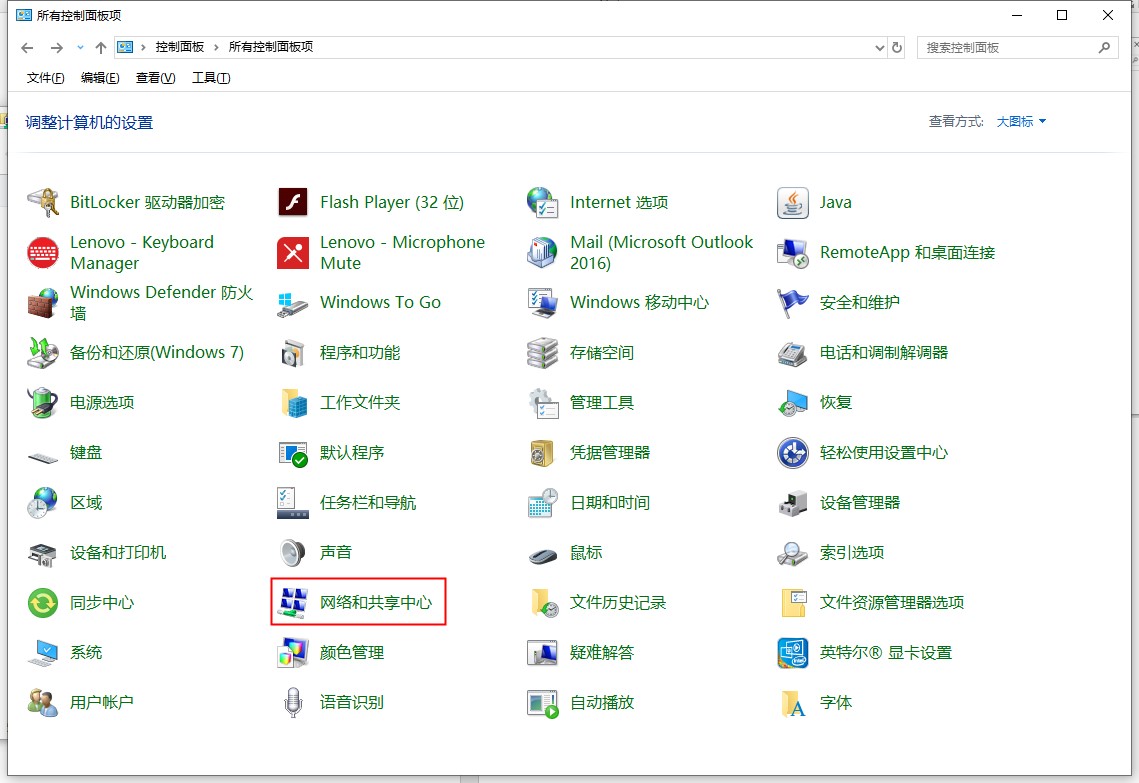The image size is (1139, 783).
Task: Open the recent locations dropdown beside Forward
Action: pos(80,47)
